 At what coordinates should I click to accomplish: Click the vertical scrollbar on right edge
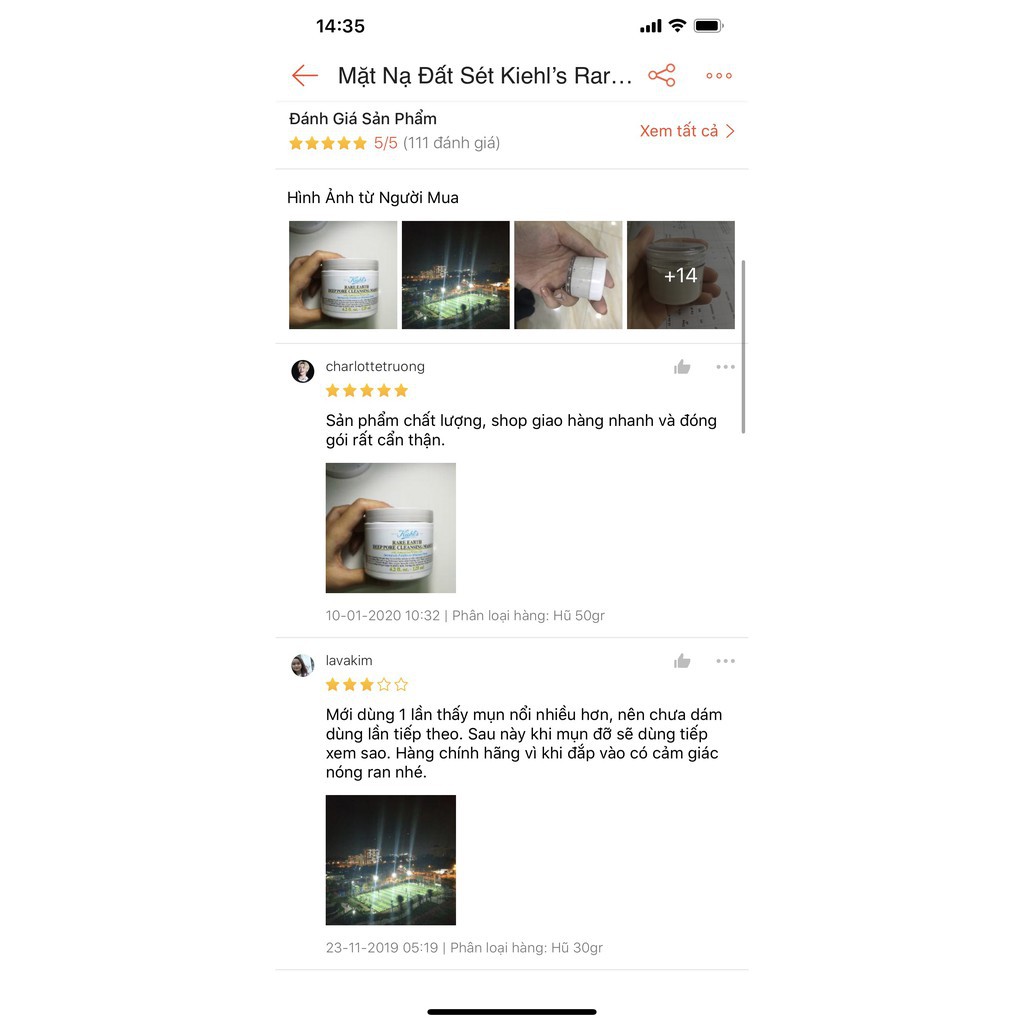pos(743,347)
